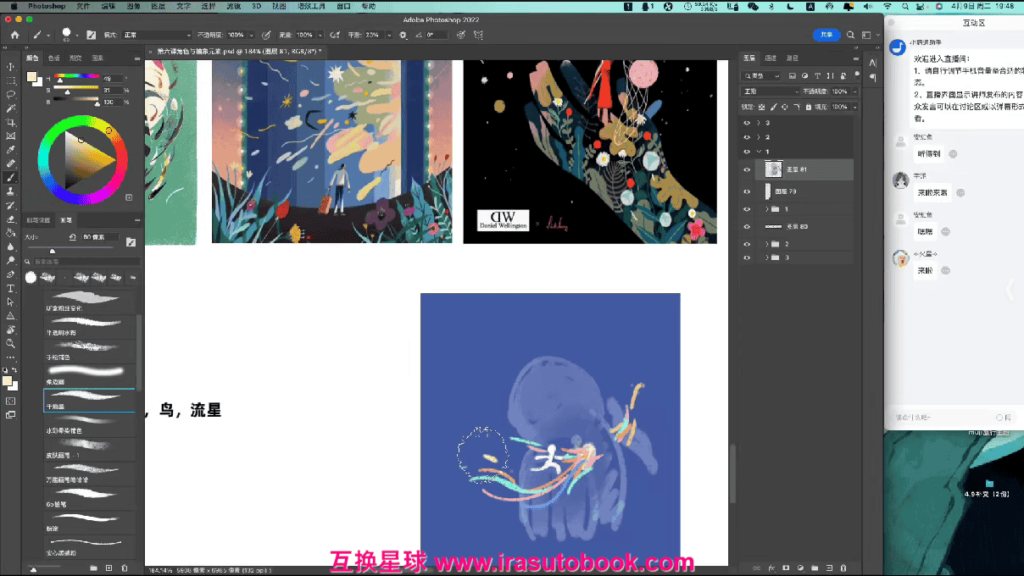Click the hue slider bar
The width and height of the screenshot is (1024, 576).
click(x=77, y=77)
